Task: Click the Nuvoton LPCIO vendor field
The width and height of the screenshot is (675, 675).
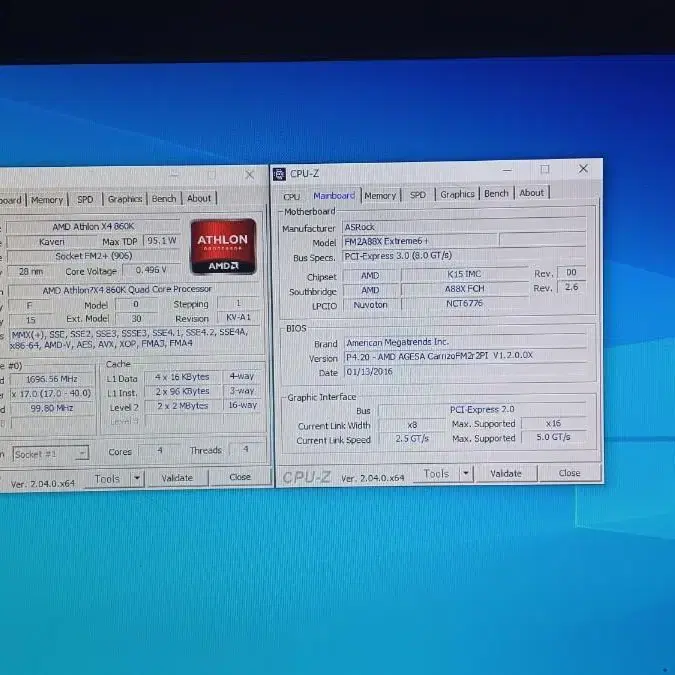Action: pyautogui.click(x=370, y=305)
